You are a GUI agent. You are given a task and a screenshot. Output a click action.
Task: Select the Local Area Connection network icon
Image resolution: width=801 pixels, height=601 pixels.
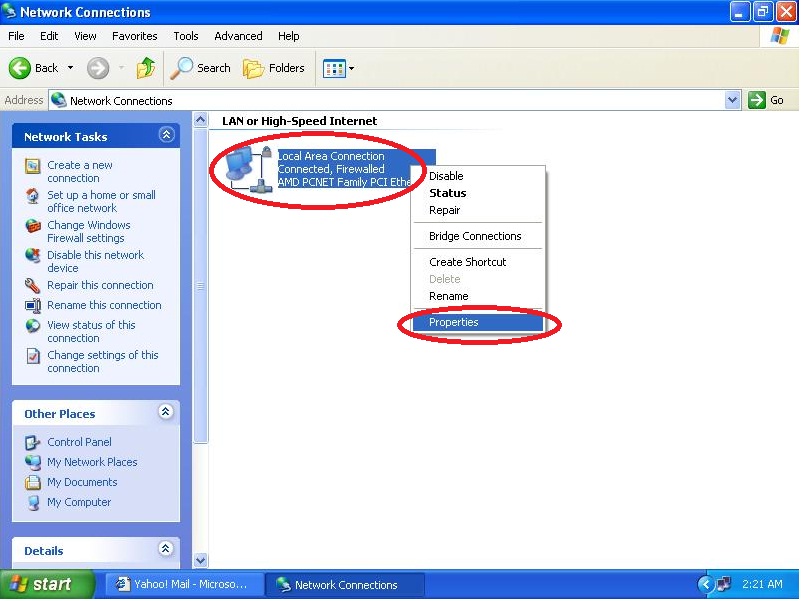(x=249, y=169)
